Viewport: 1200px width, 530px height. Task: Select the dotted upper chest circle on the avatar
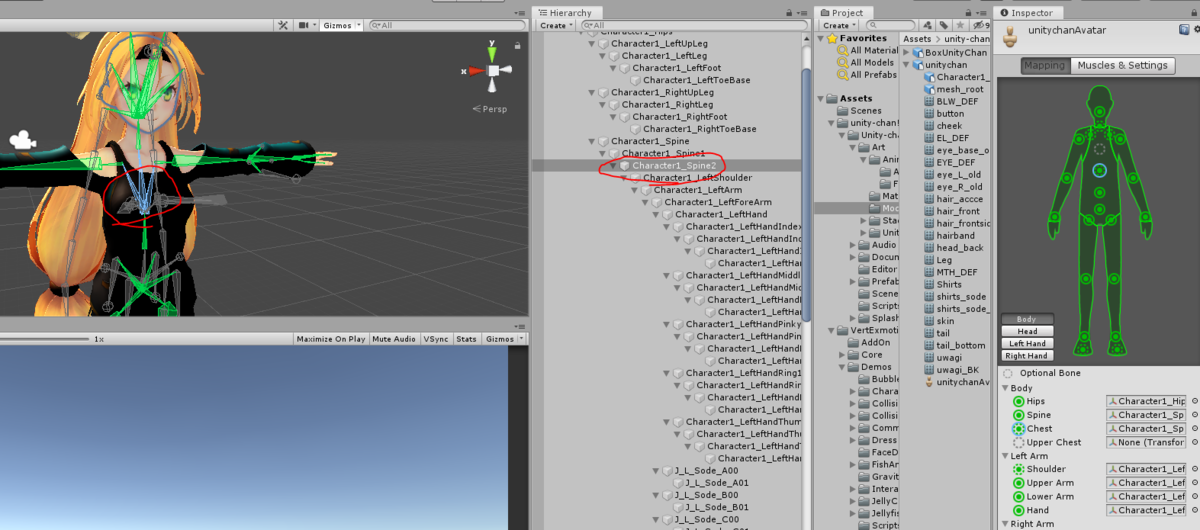pyautogui.click(x=1099, y=149)
